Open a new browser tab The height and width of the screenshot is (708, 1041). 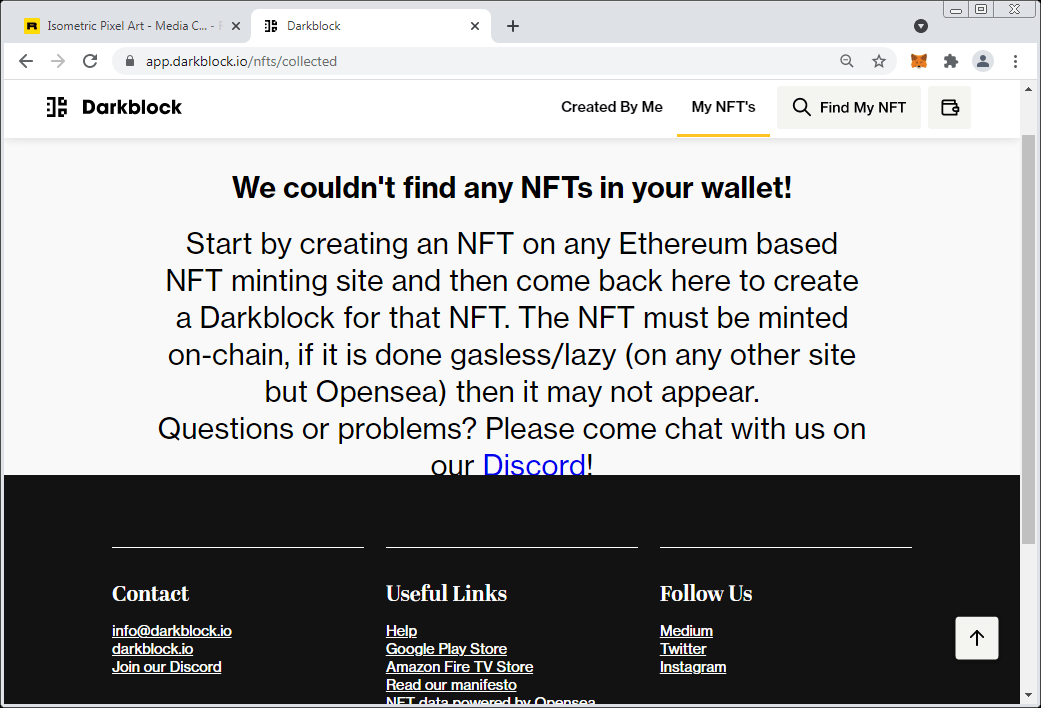tap(513, 26)
